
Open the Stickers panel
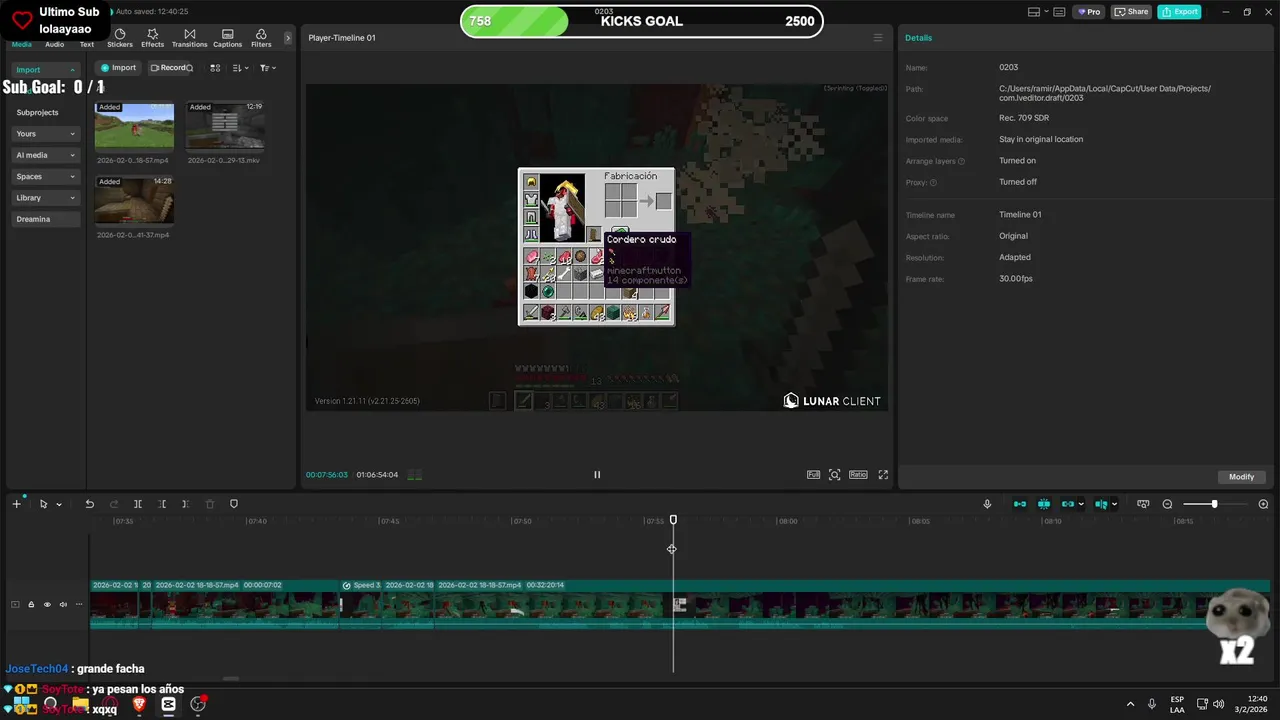pyautogui.click(x=120, y=38)
